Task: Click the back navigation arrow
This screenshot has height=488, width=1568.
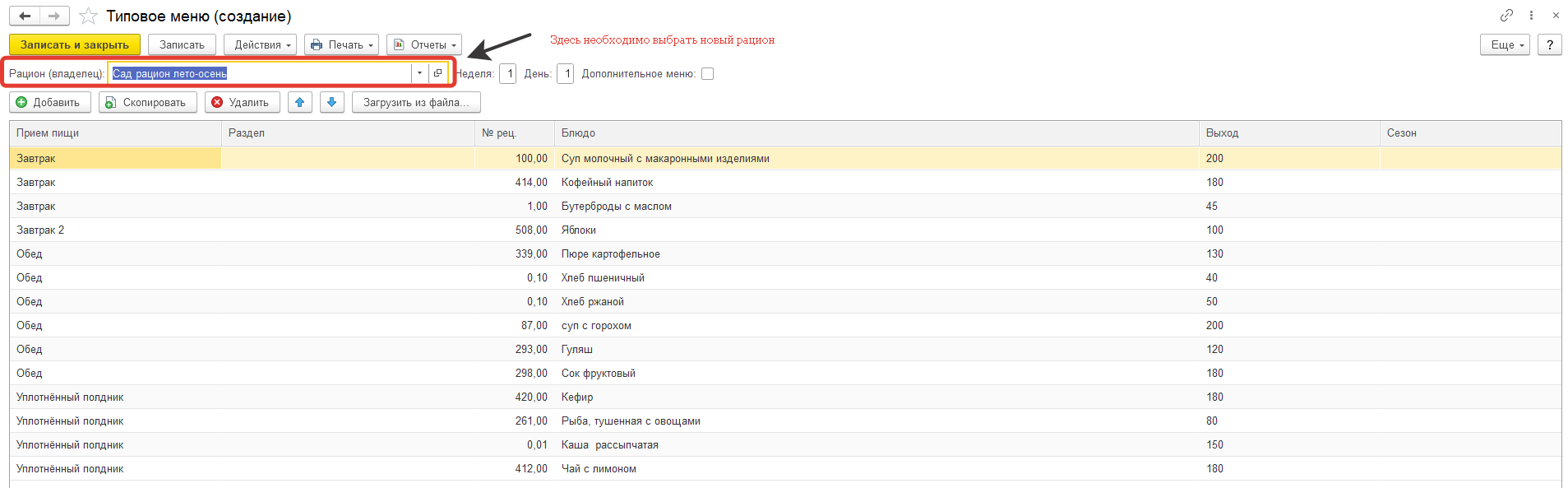Action: pyautogui.click(x=25, y=16)
